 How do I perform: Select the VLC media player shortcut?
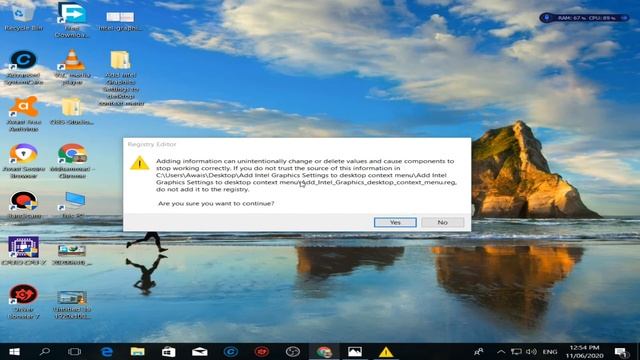pyautogui.click(x=72, y=68)
